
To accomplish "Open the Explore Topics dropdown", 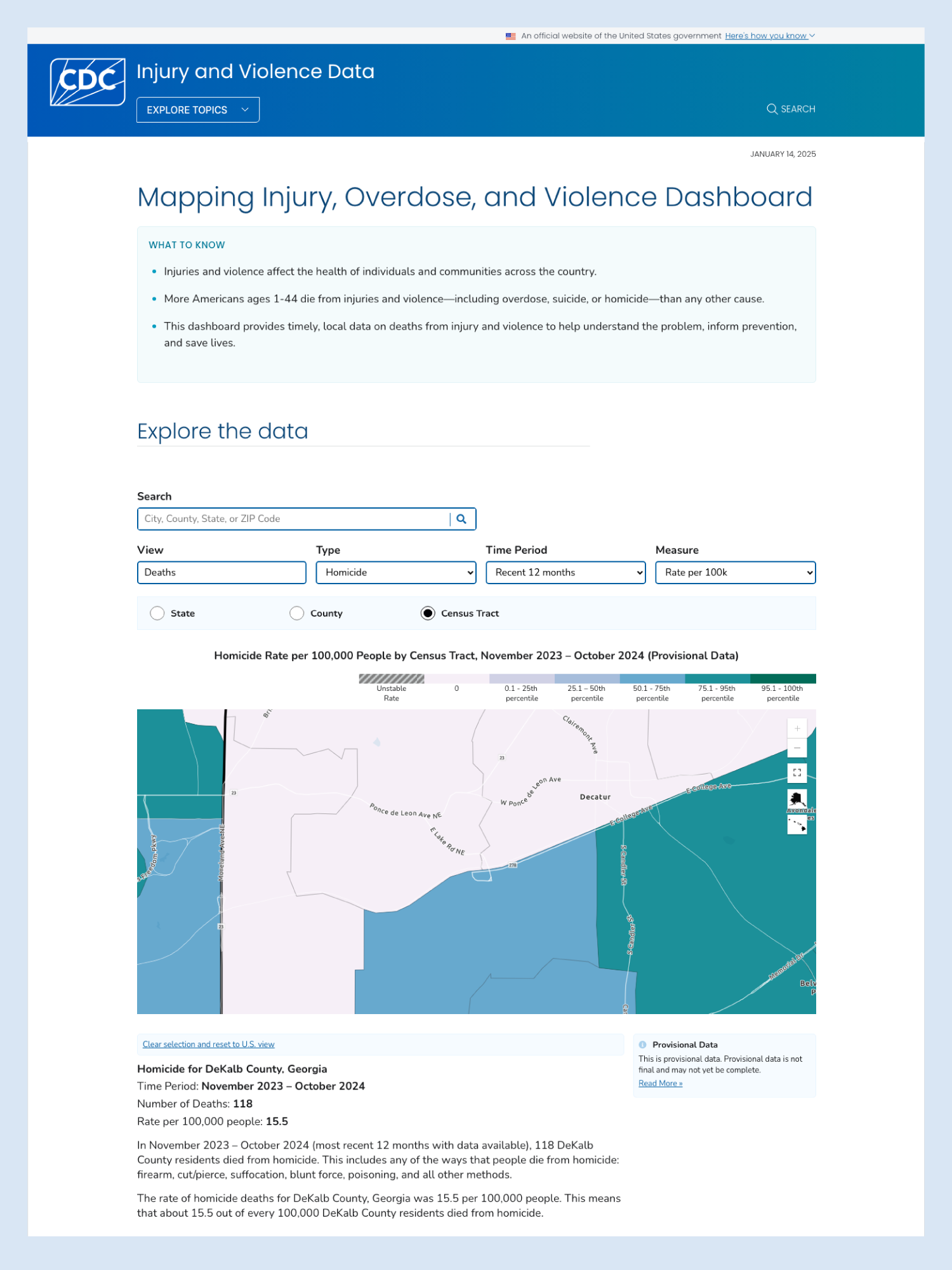I will coord(198,110).
